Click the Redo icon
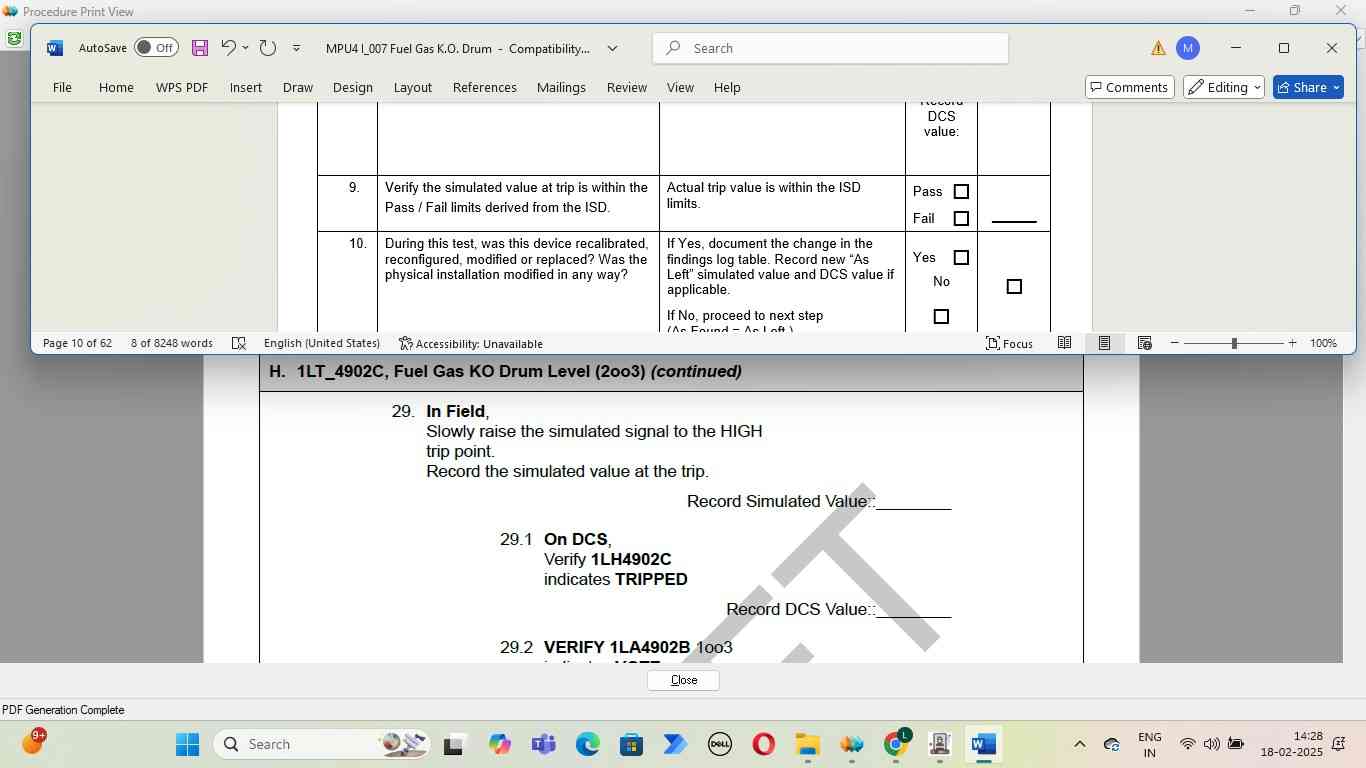 267,48
